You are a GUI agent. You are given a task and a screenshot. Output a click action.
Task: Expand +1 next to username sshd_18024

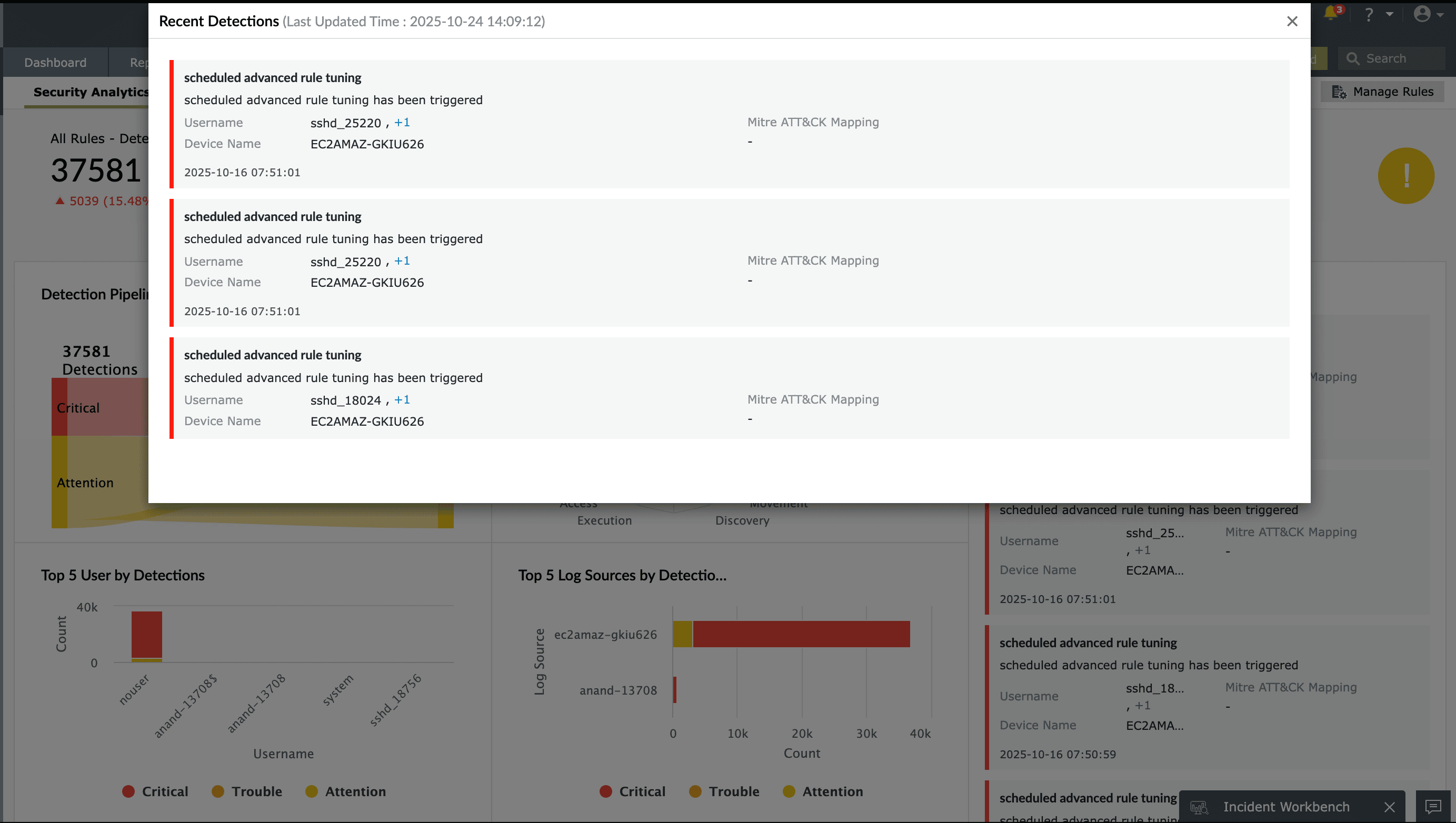click(402, 399)
